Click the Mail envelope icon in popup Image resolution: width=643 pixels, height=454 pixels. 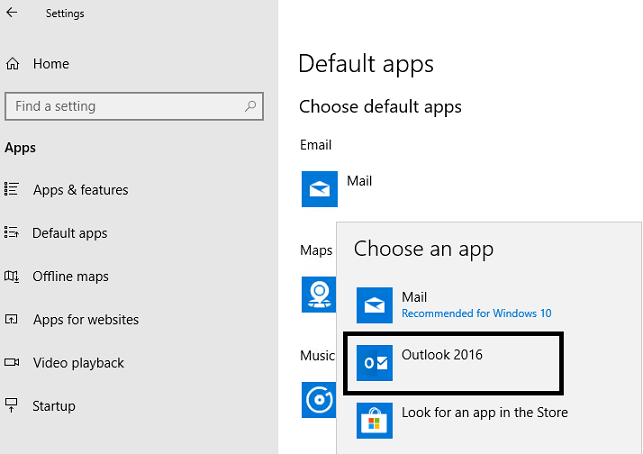click(x=374, y=305)
